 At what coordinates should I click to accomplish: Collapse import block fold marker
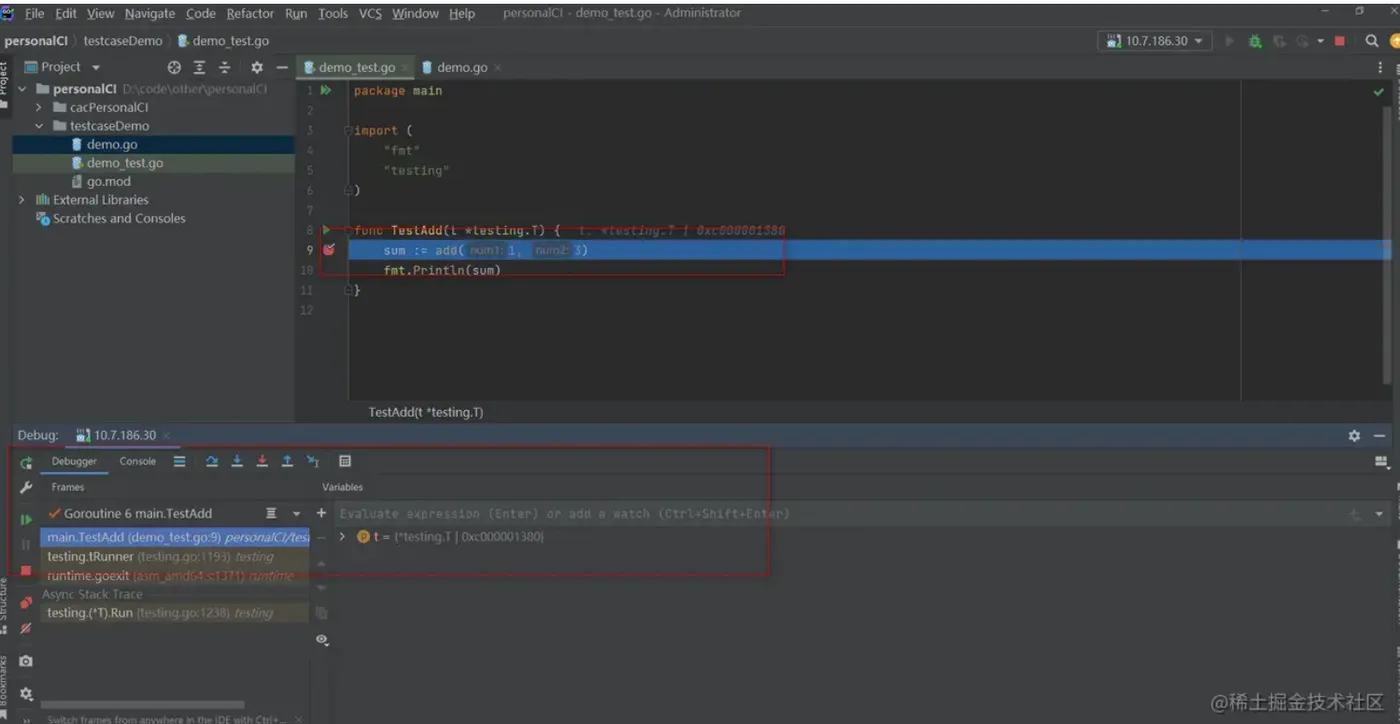[347, 130]
